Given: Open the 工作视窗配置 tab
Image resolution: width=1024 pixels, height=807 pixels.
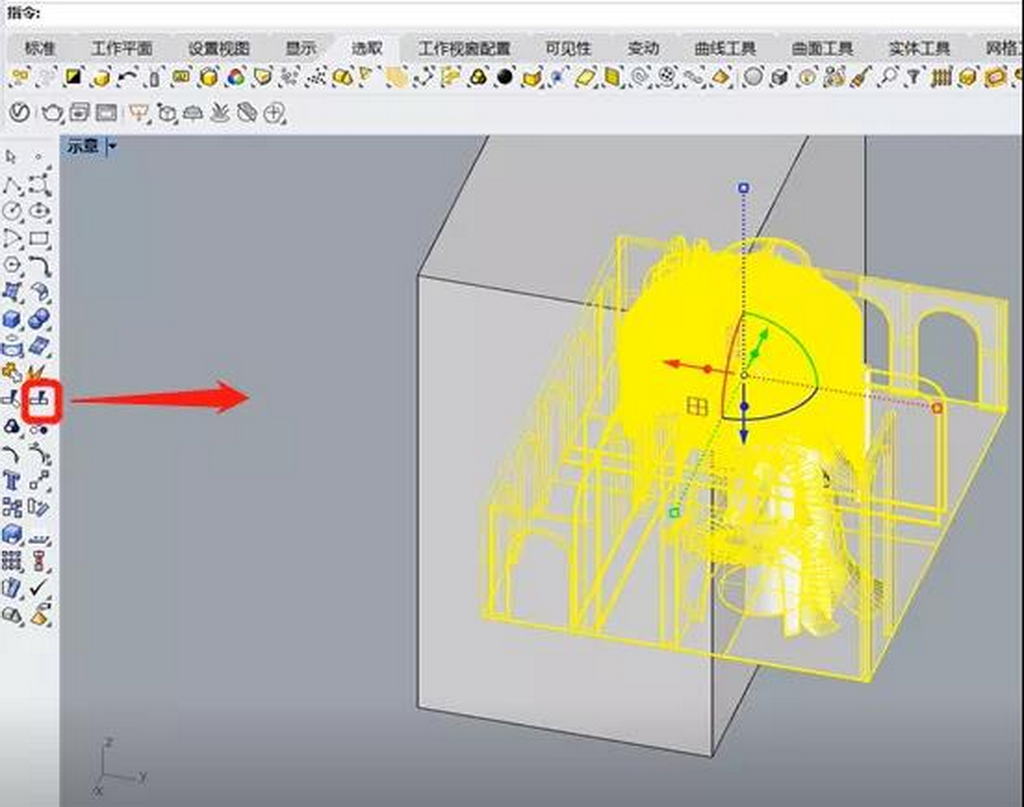Looking at the screenshot, I should [463, 48].
